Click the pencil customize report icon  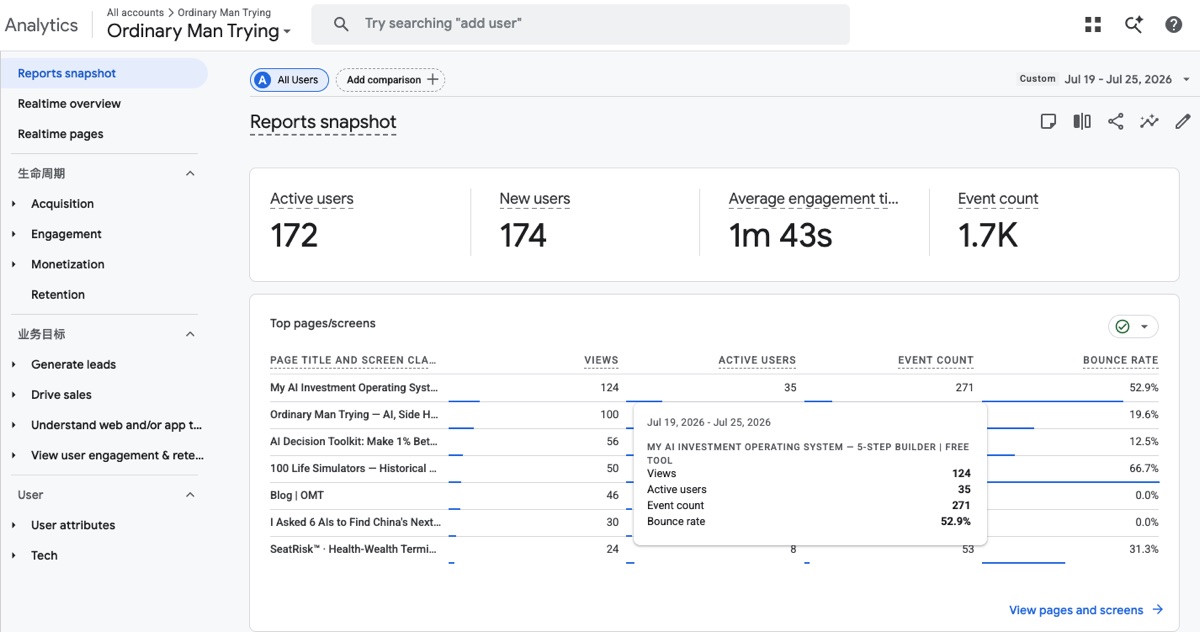point(1183,122)
